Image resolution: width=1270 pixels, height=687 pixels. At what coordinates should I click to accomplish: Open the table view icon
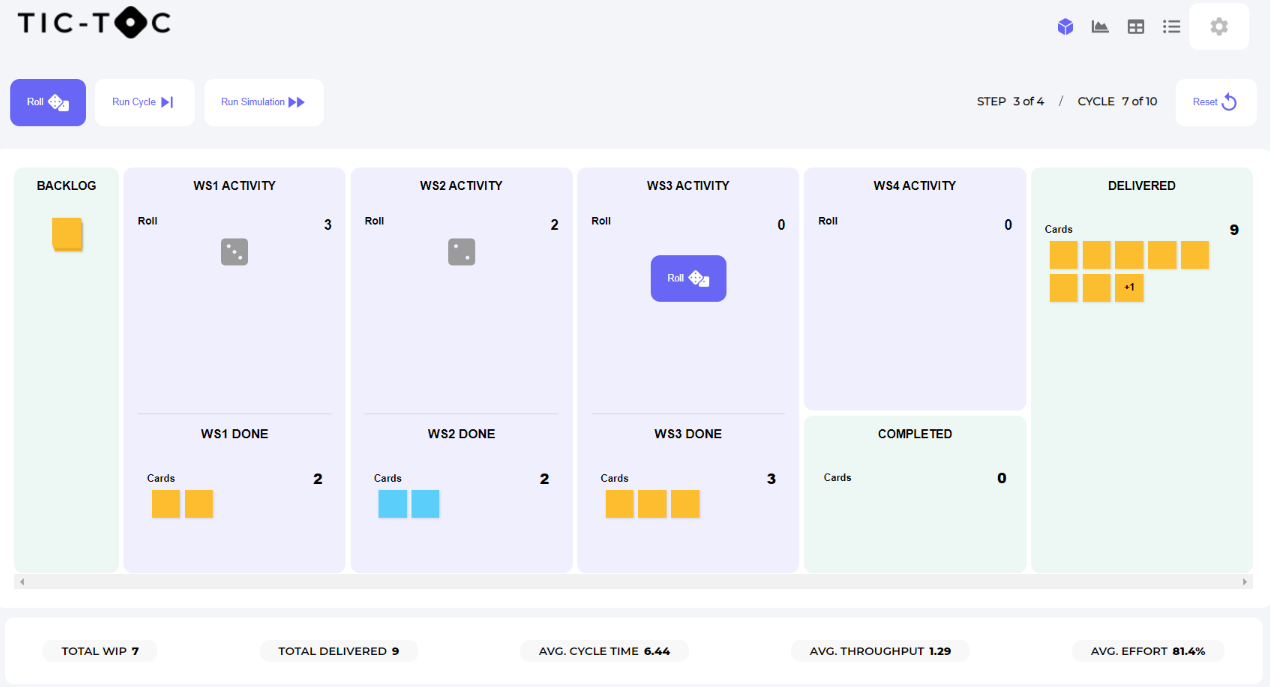coord(1136,27)
